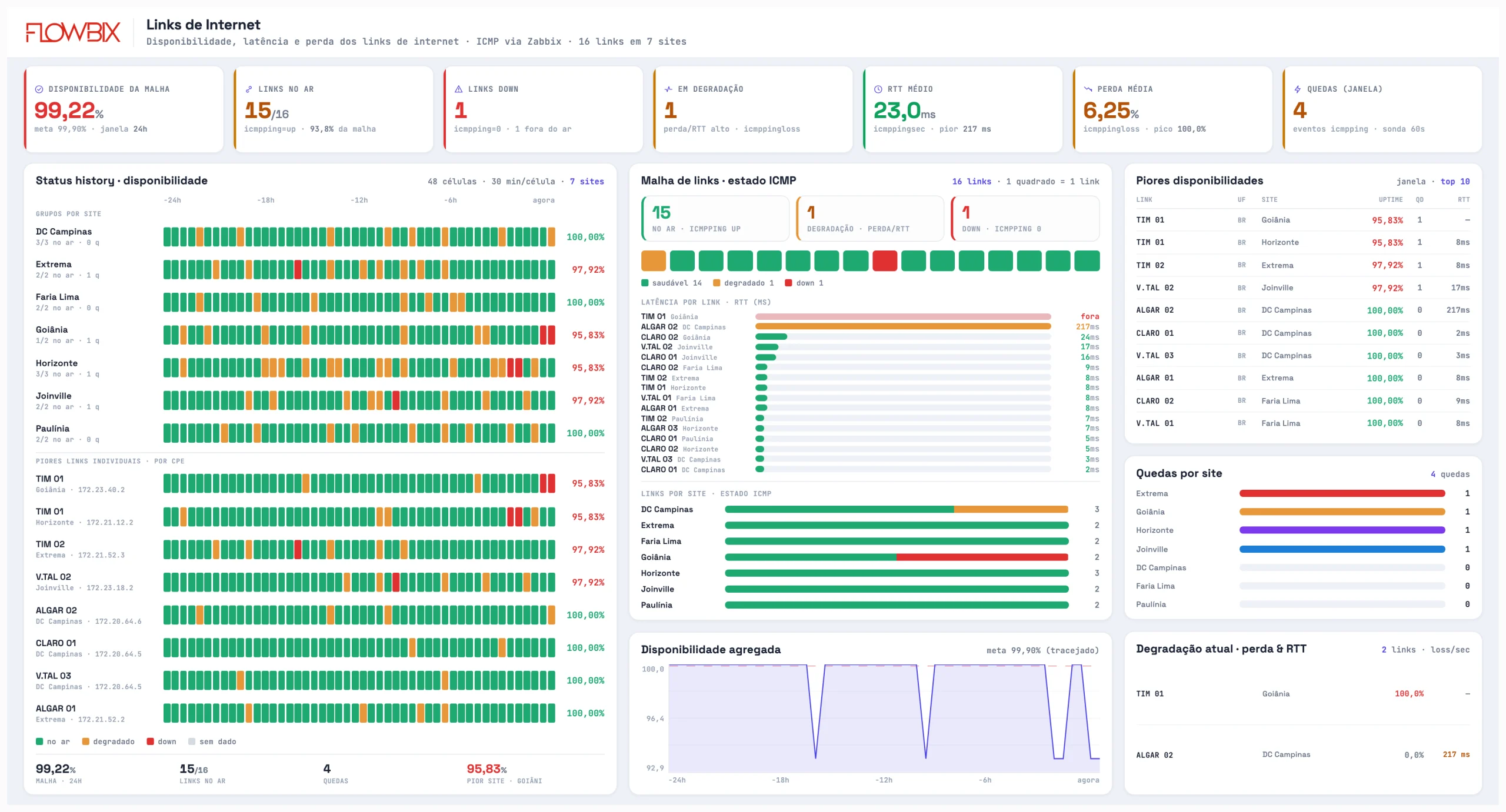
Task: Click the Joinville site group label
Action: 54,396
